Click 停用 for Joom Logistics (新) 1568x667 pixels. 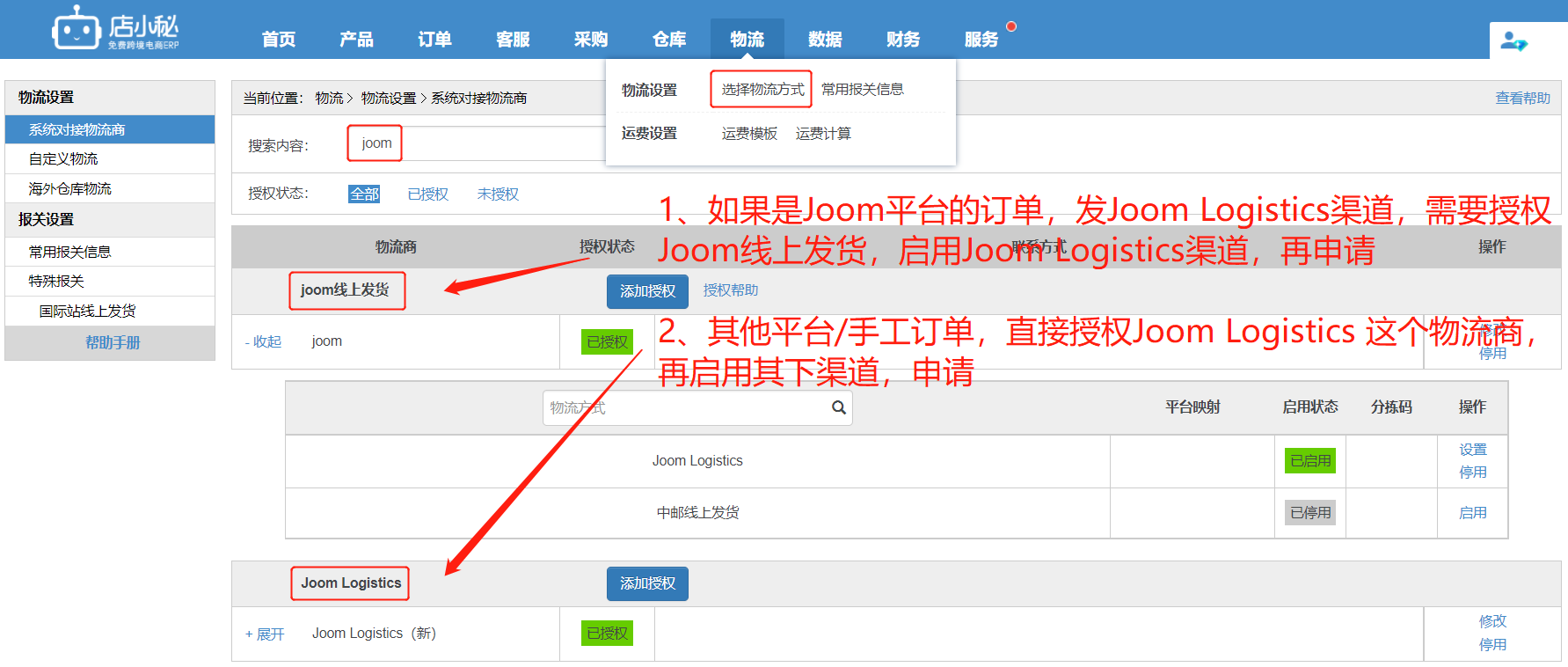1492,645
